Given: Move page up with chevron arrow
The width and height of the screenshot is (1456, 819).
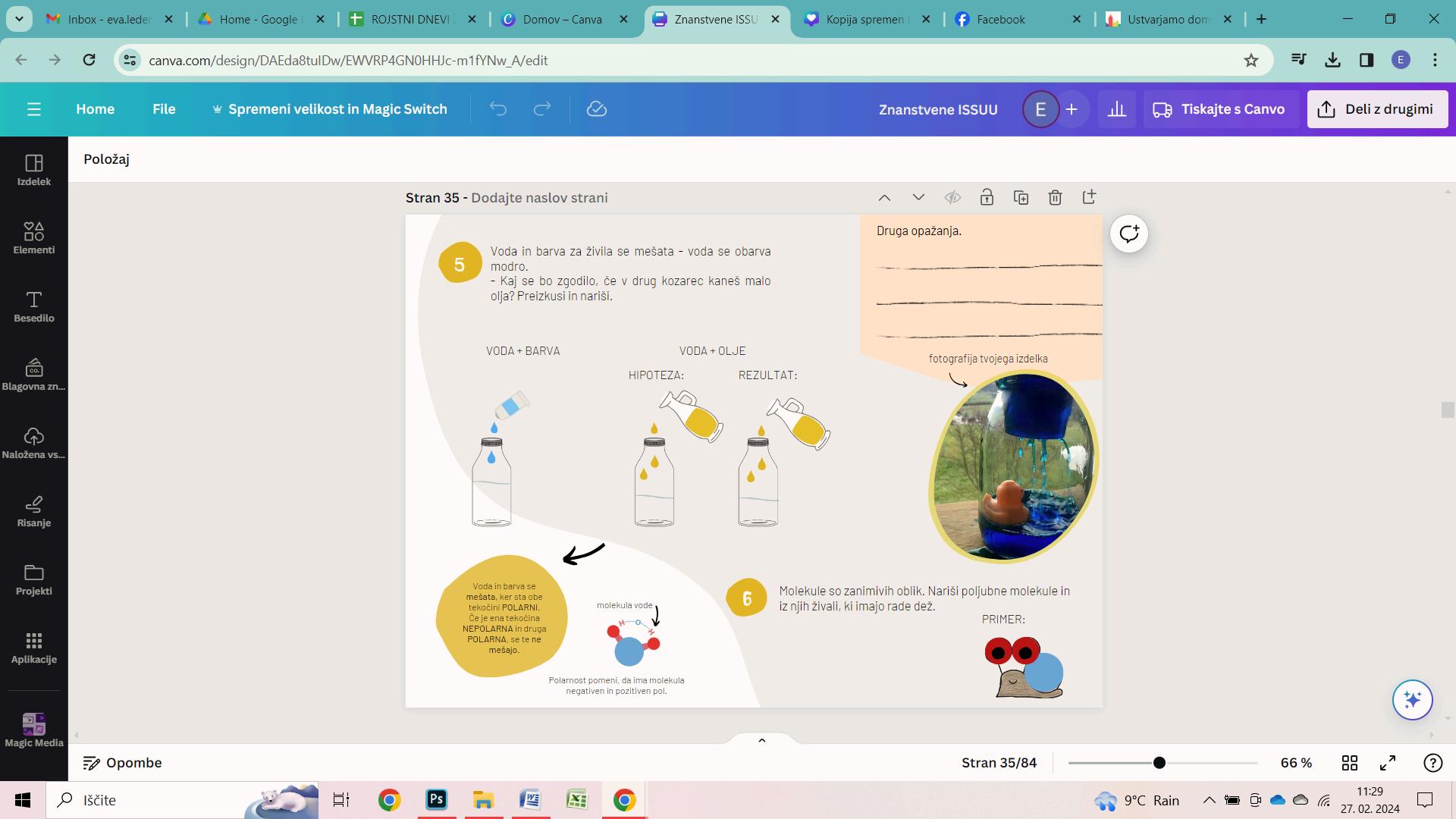Looking at the screenshot, I should 884,198.
